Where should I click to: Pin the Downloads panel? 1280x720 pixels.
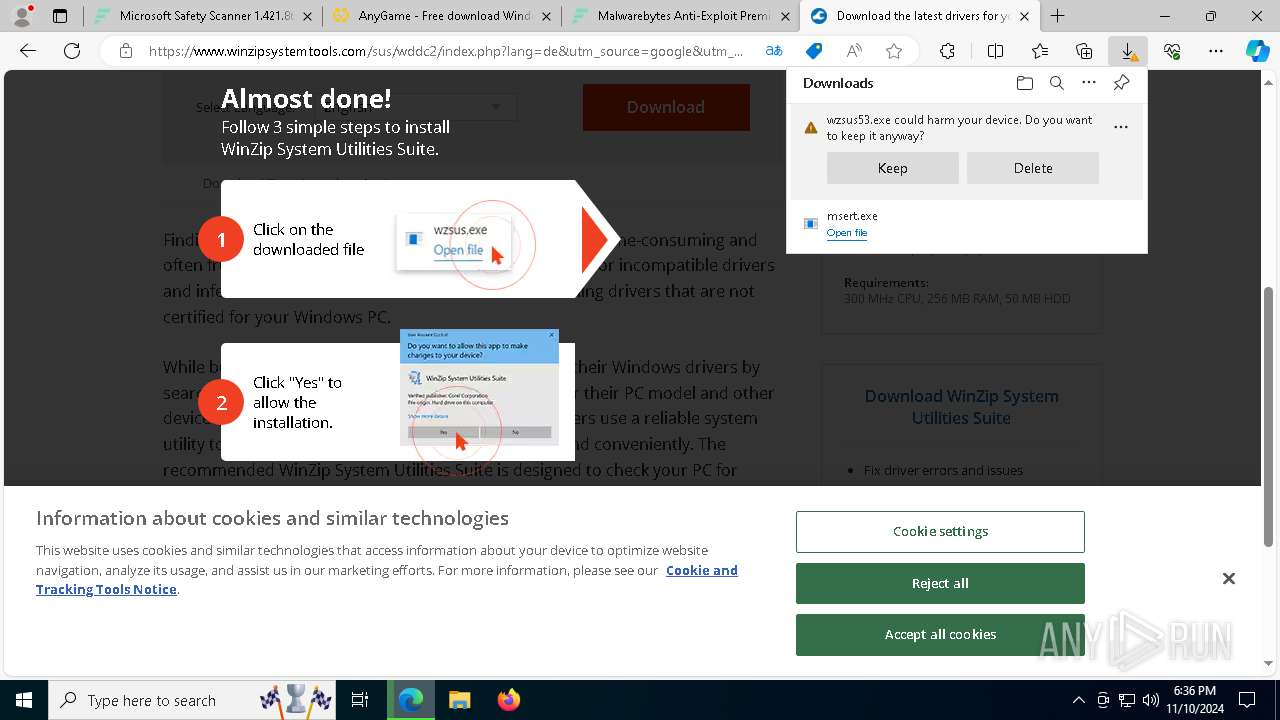[1121, 83]
